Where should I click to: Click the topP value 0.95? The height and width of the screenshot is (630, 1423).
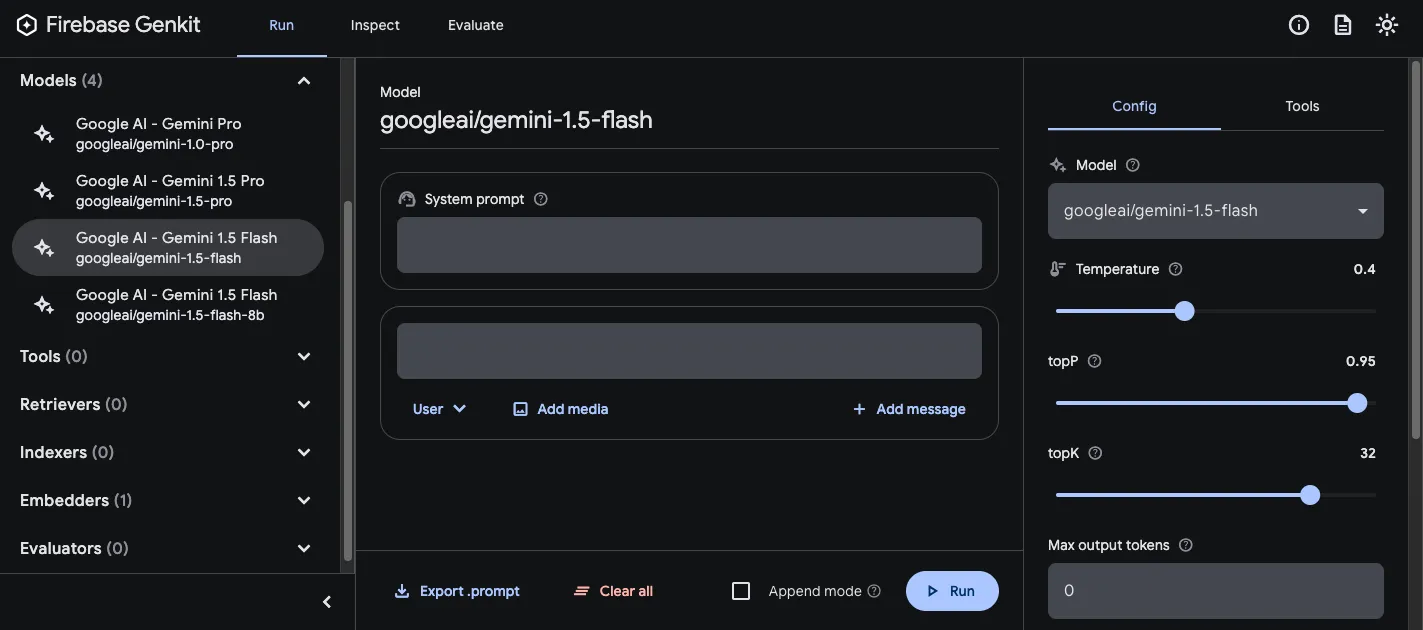[1360, 361]
